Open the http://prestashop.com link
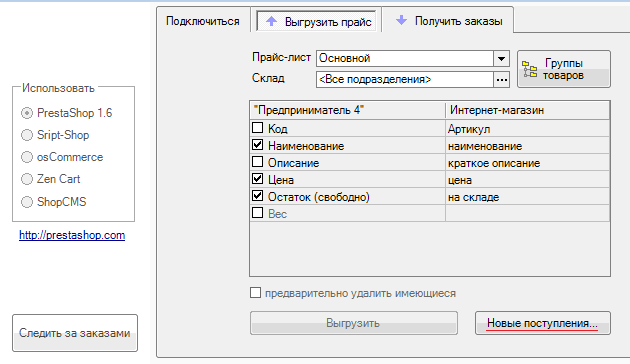 point(72,235)
